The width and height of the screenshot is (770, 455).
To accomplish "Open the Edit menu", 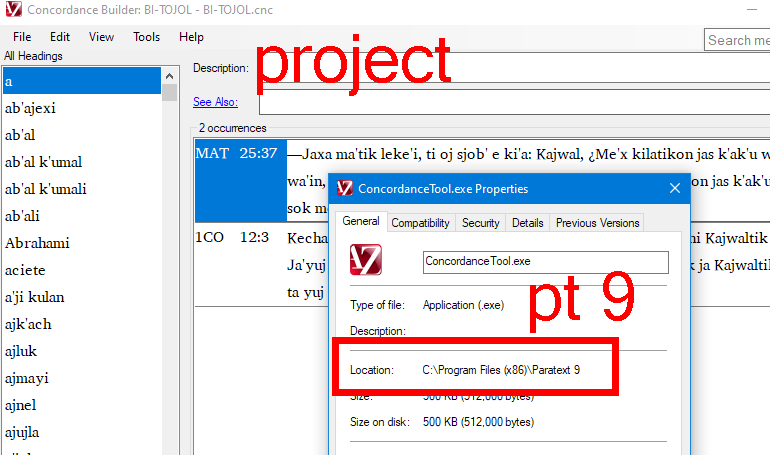I will [x=59, y=37].
